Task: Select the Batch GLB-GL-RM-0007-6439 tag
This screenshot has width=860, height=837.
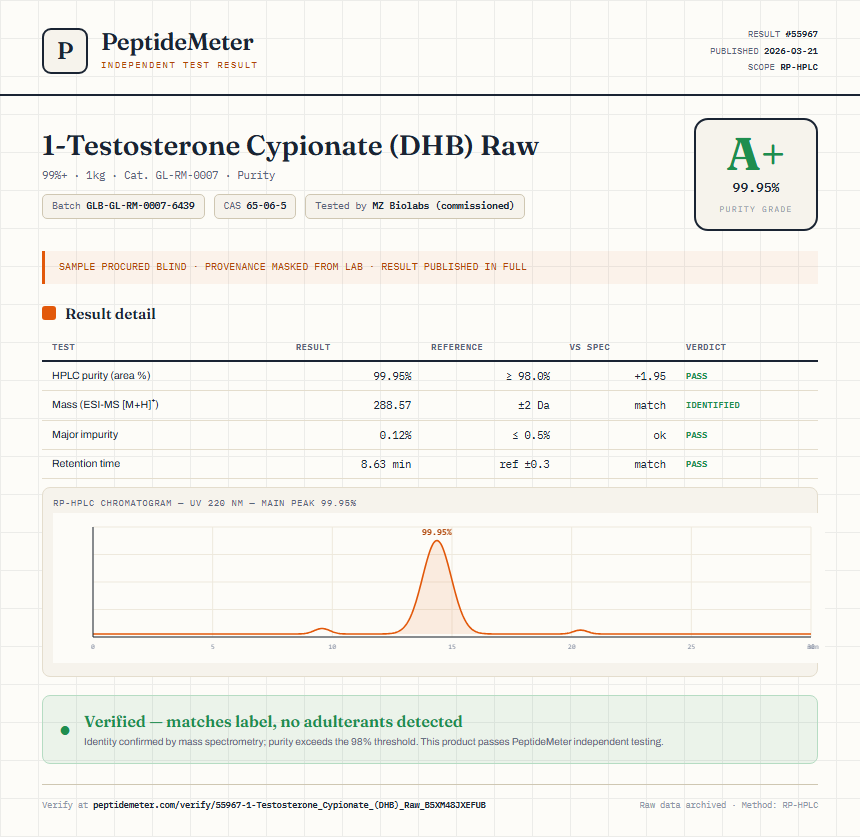Action: (x=123, y=206)
